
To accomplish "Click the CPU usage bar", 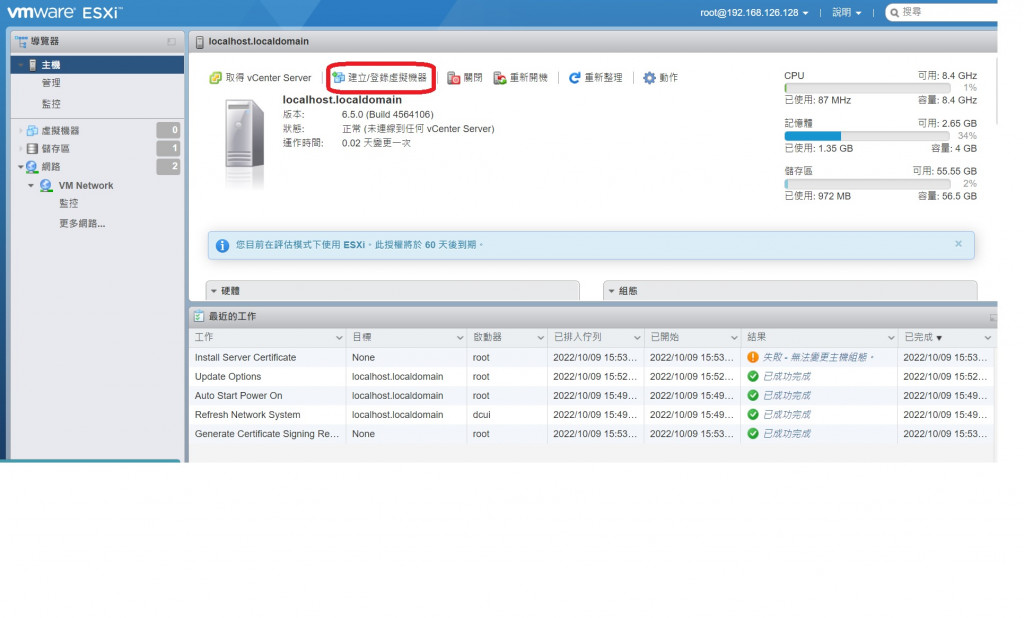I will (x=867, y=88).
